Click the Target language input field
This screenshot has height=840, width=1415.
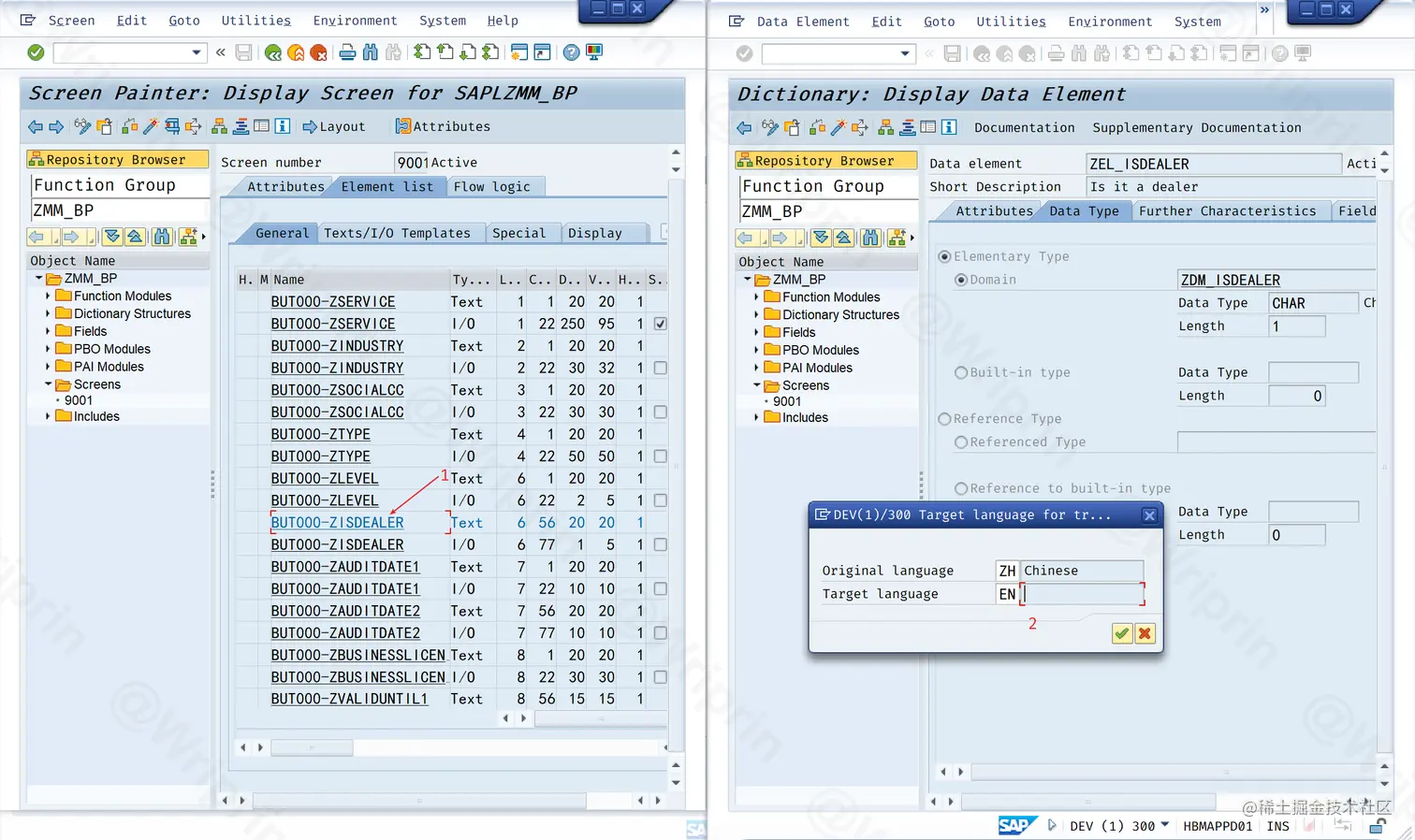click(1083, 594)
